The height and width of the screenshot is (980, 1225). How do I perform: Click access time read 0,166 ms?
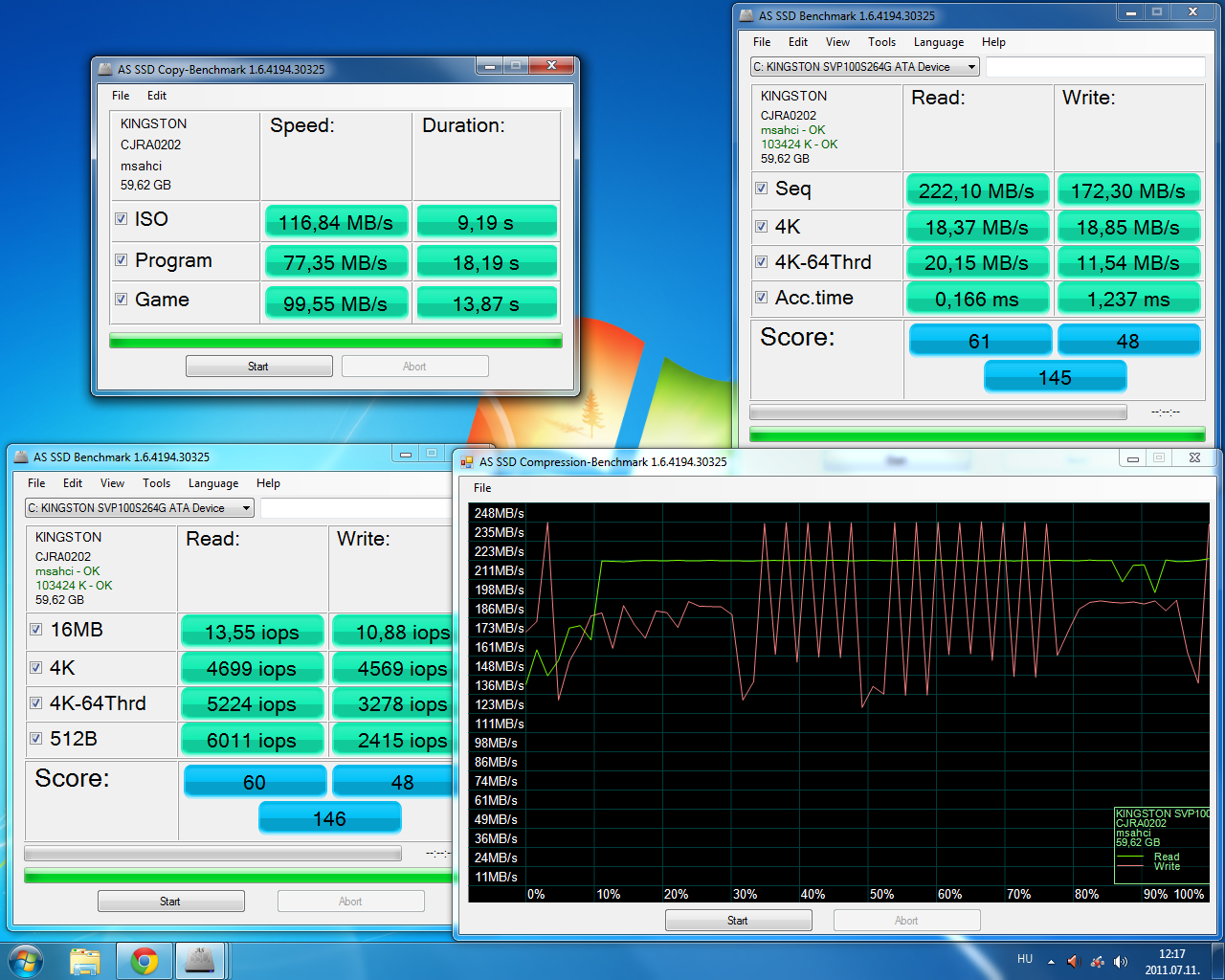(977, 299)
